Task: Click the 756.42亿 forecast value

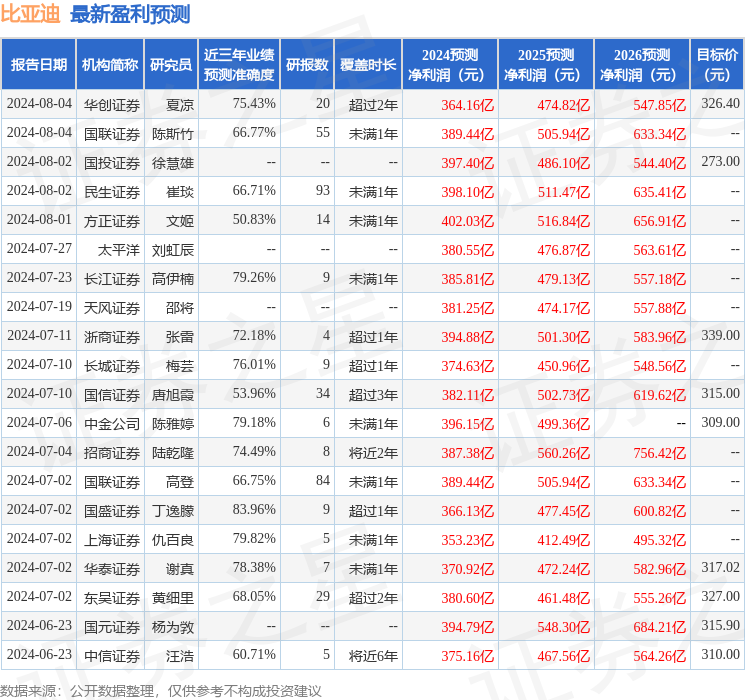Action: tap(659, 452)
